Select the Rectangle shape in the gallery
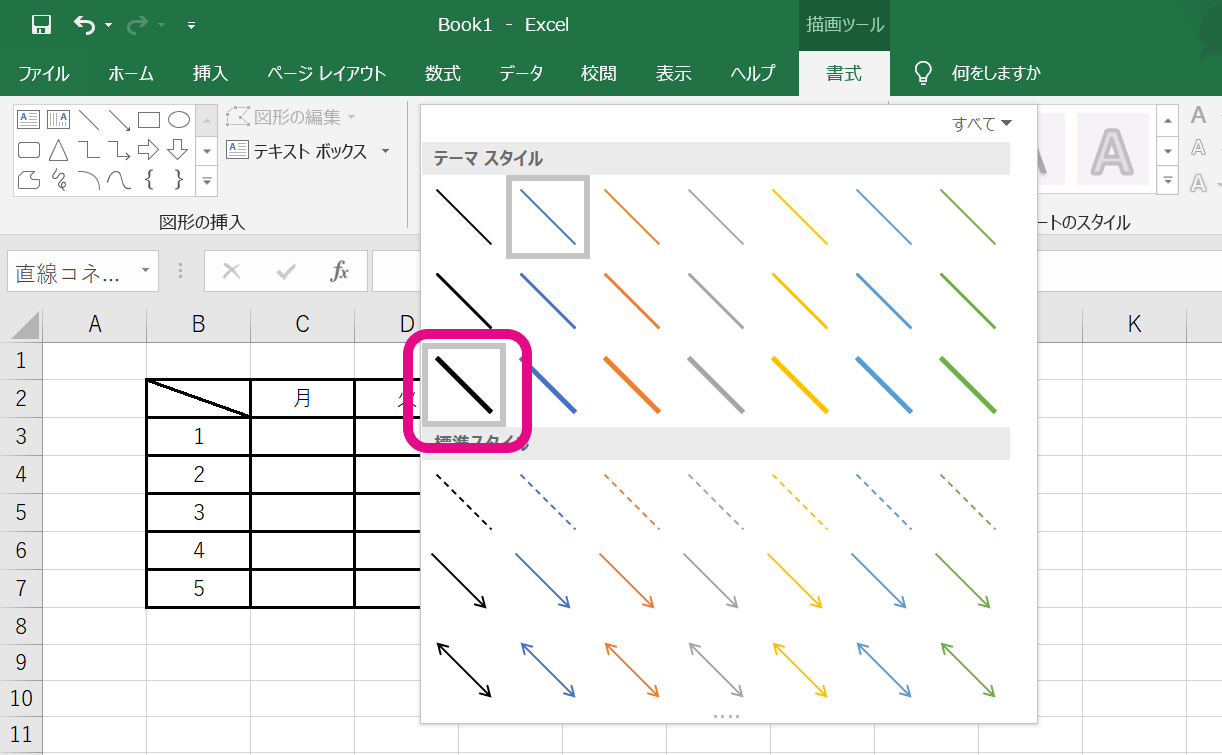Image resolution: width=1222 pixels, height=755 pixels. [148, 118]
